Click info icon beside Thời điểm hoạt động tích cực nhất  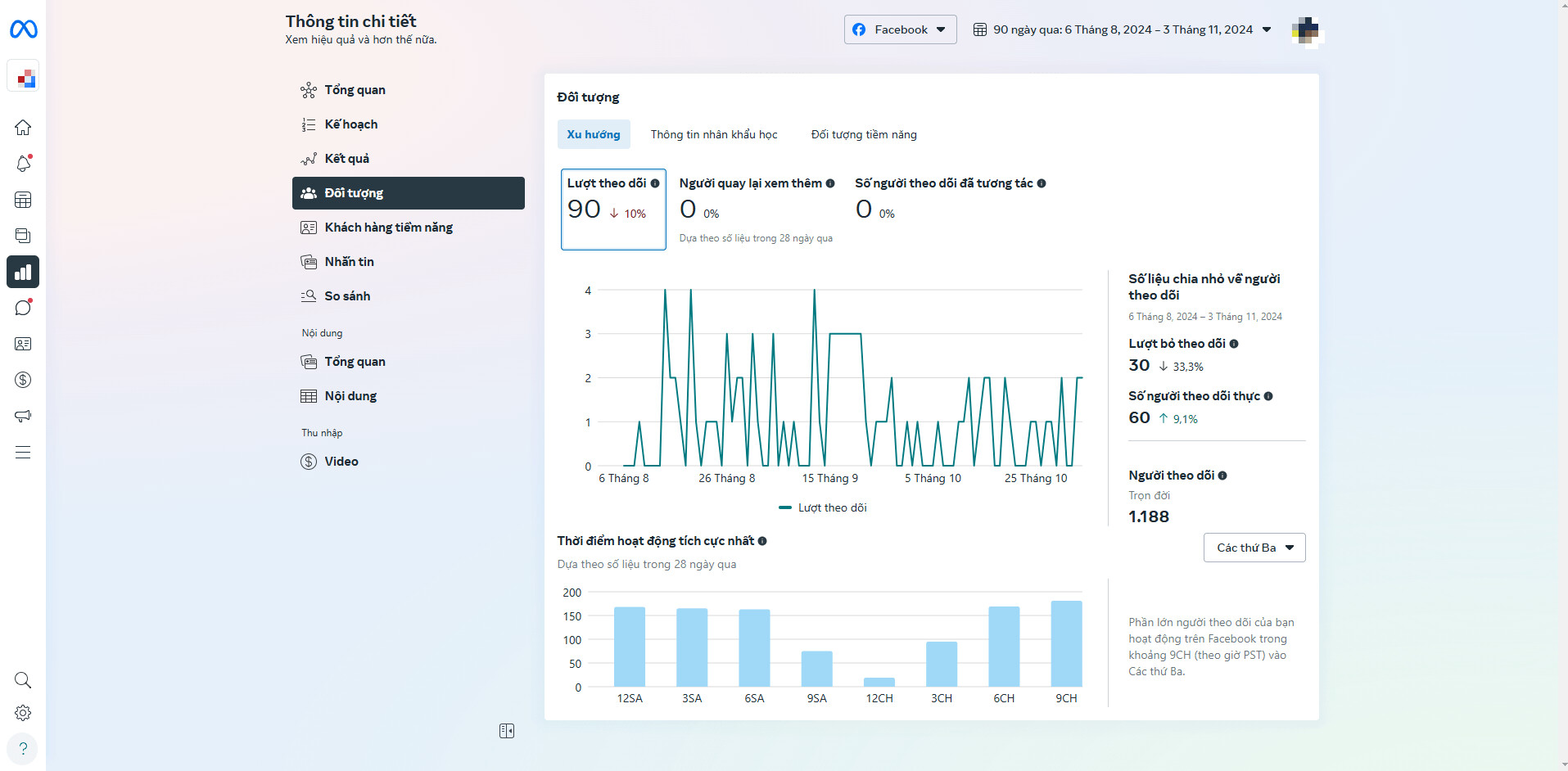click(762, 541)
